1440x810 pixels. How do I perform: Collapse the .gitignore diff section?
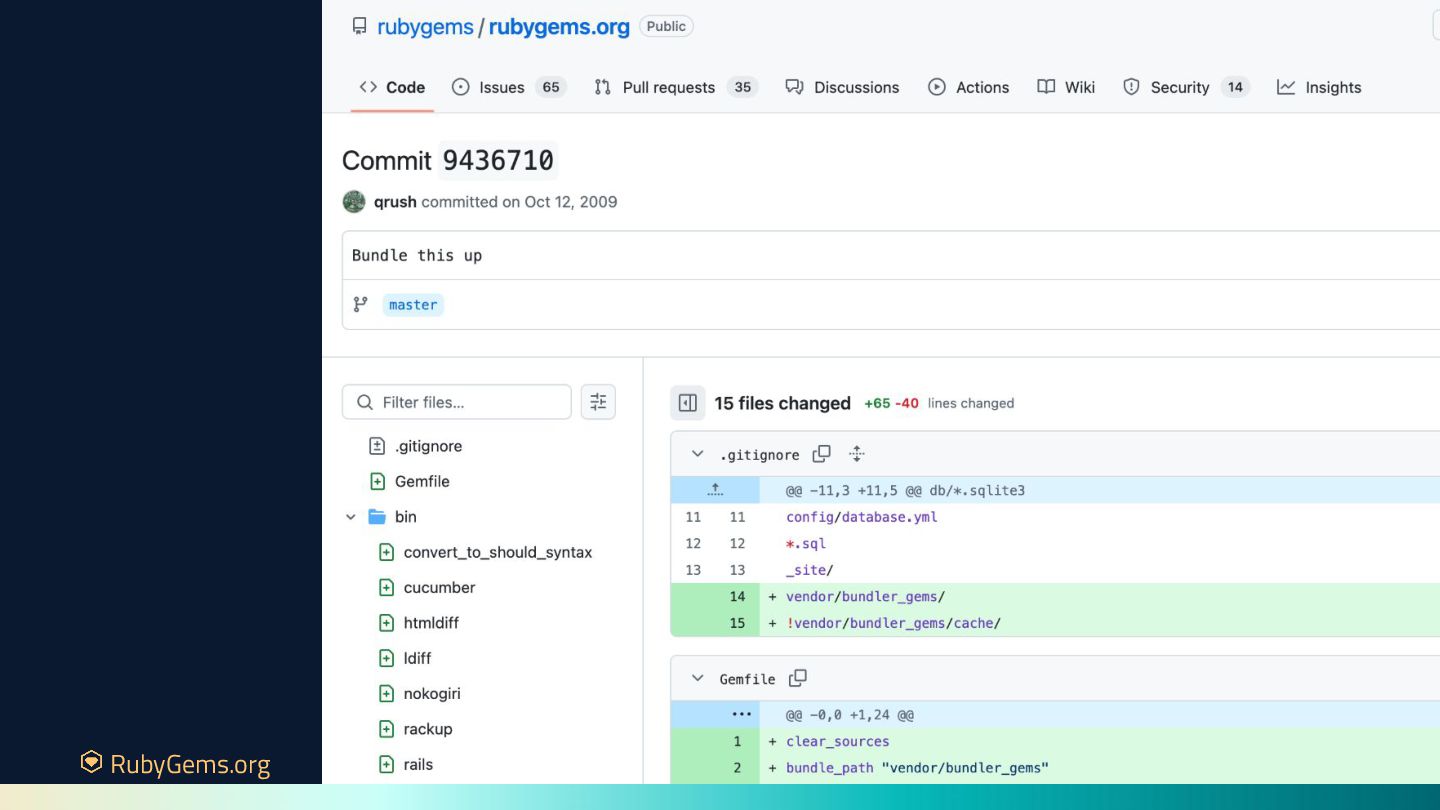point(697,454)
